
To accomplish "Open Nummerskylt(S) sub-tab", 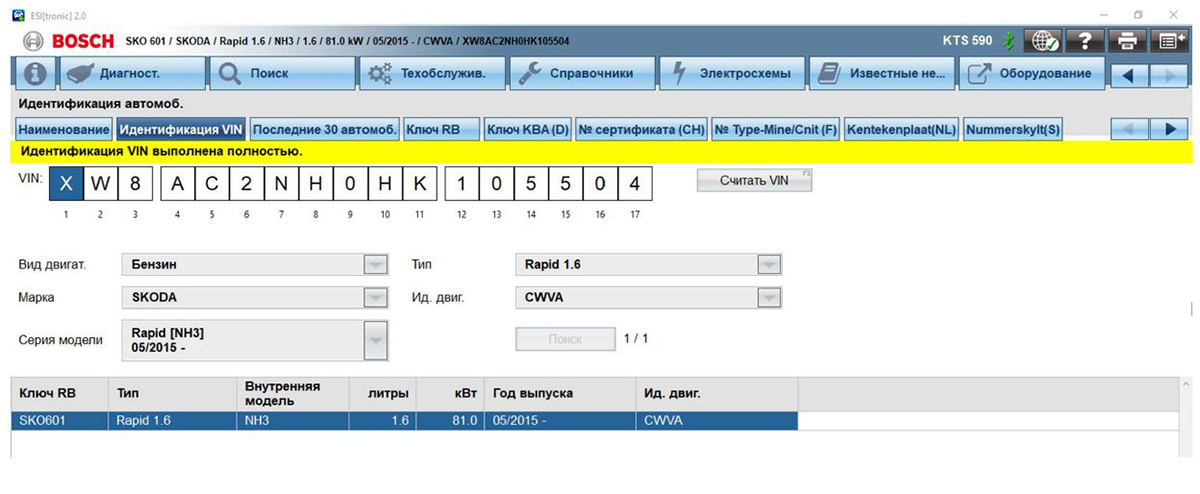I will [1012, 130].
